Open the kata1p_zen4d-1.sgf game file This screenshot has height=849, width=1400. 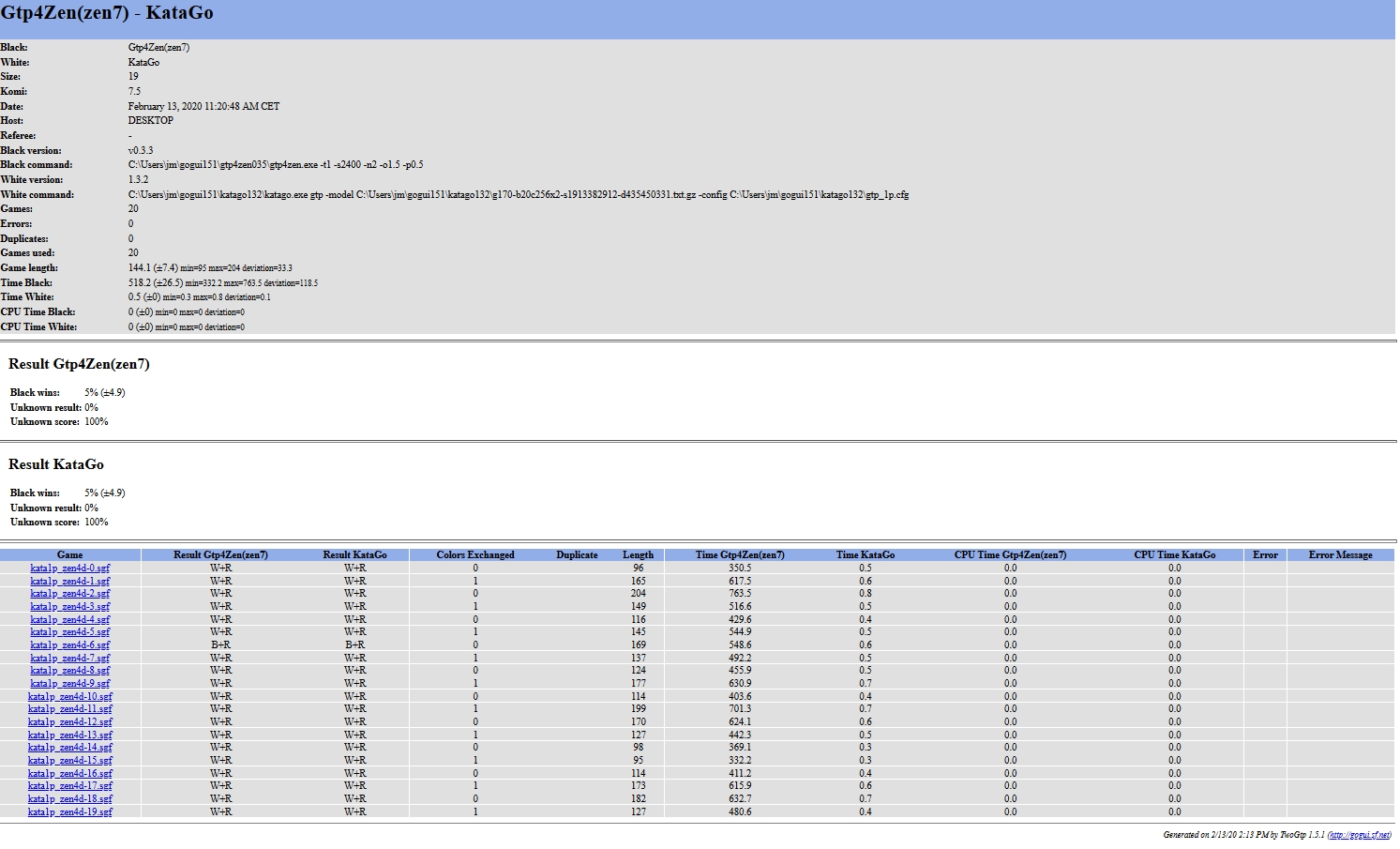(69, 581)
